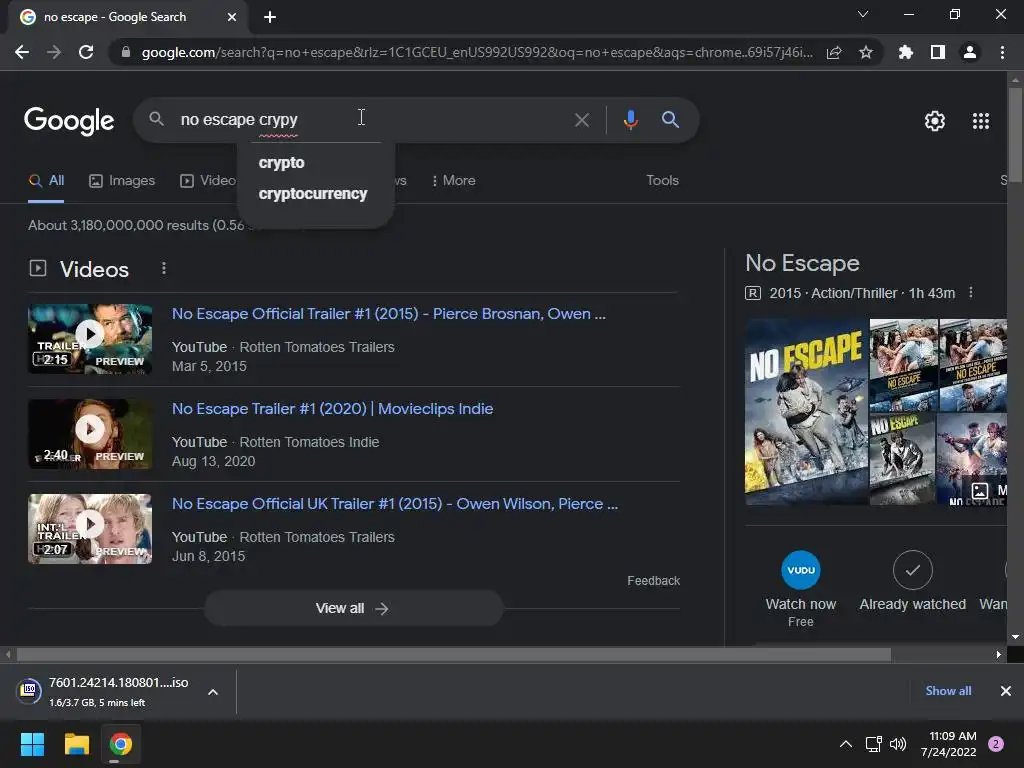The width and height of the screenshot is (1024, 768).
Task: Play the 2:07 international trailer thumbnail
Action: click(90, 529)
